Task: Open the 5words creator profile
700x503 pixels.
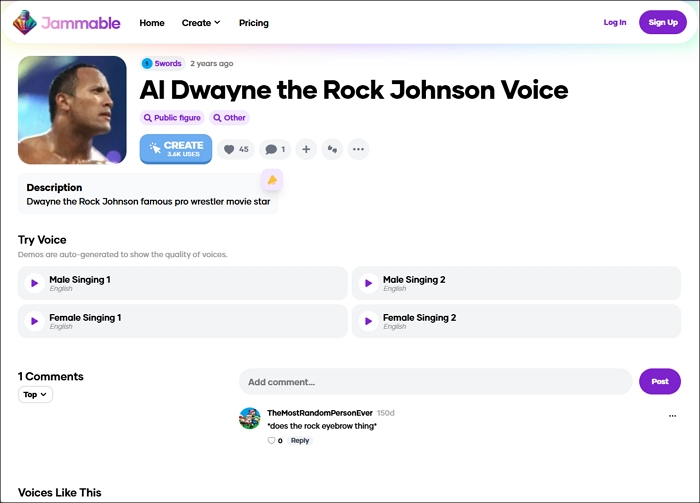Action: click(162, 63)
